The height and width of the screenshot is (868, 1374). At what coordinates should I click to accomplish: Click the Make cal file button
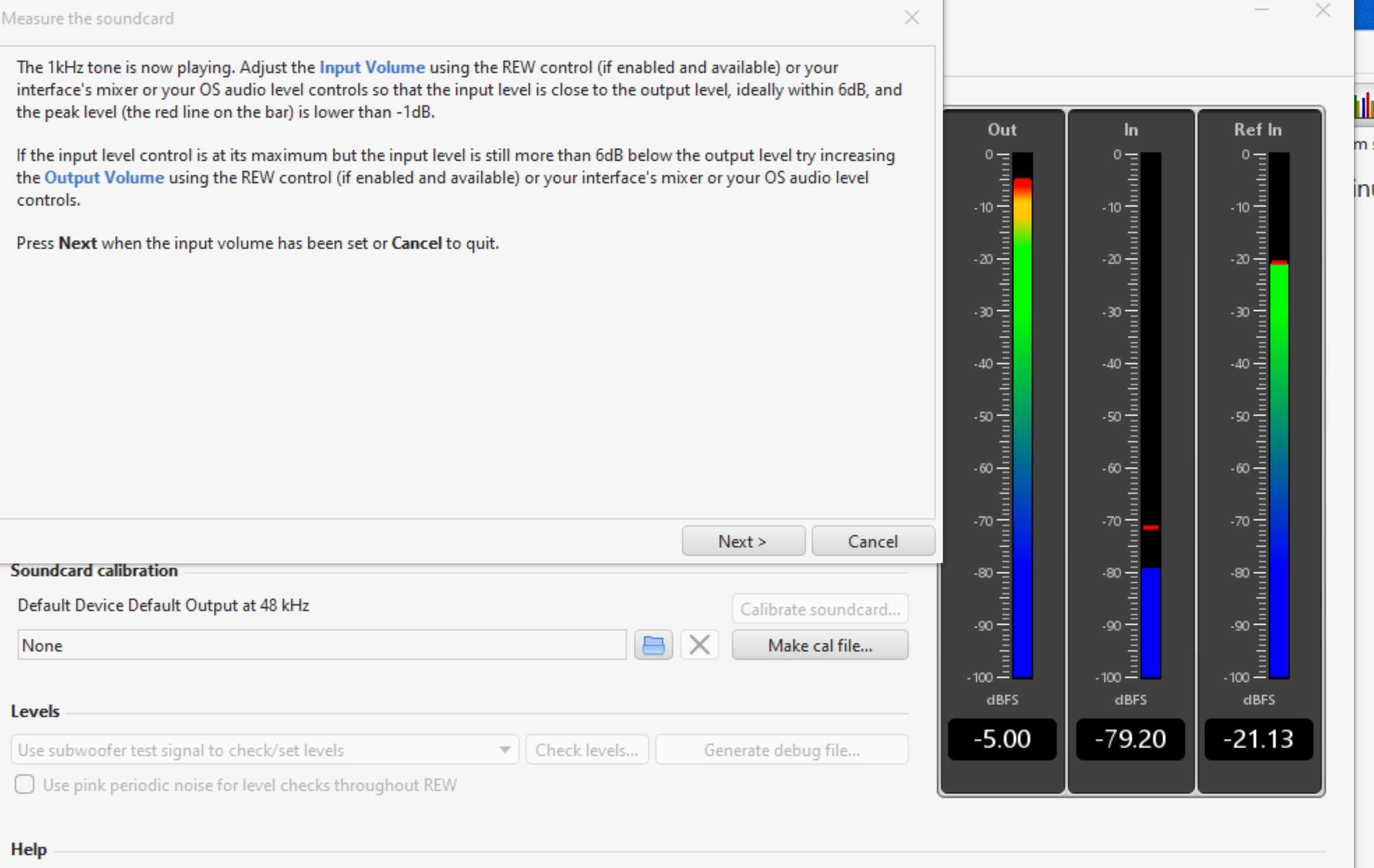click(x=819, y=645)
